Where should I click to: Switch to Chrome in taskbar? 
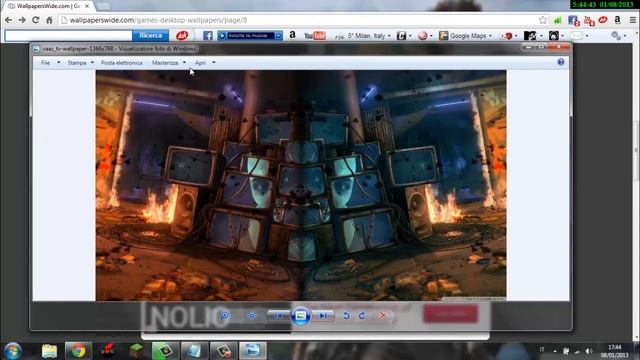pos(78,351)
